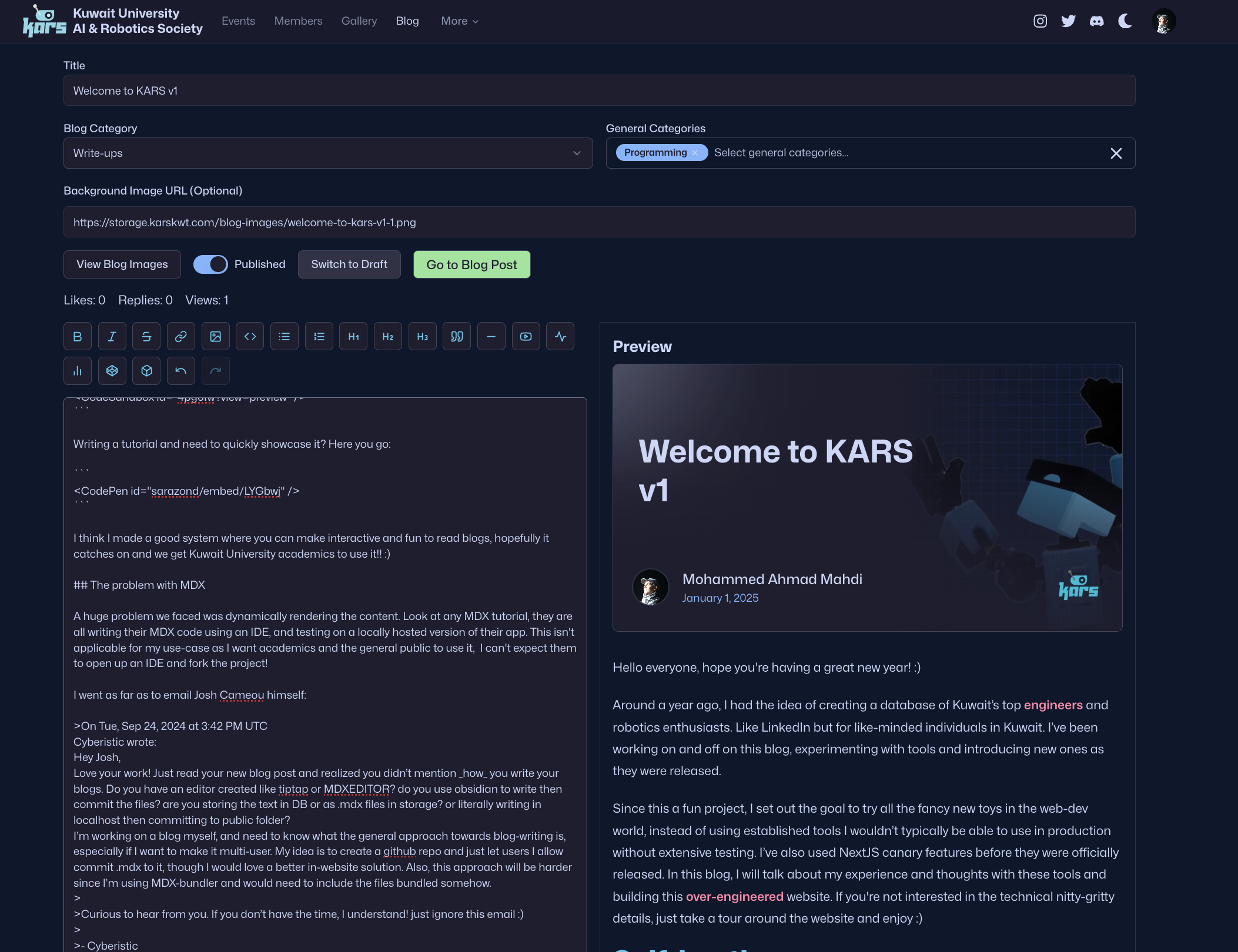Open user profile avatar menu
The height and width of the screenshot is (952, 1238).
click(x=1163, y=22)
